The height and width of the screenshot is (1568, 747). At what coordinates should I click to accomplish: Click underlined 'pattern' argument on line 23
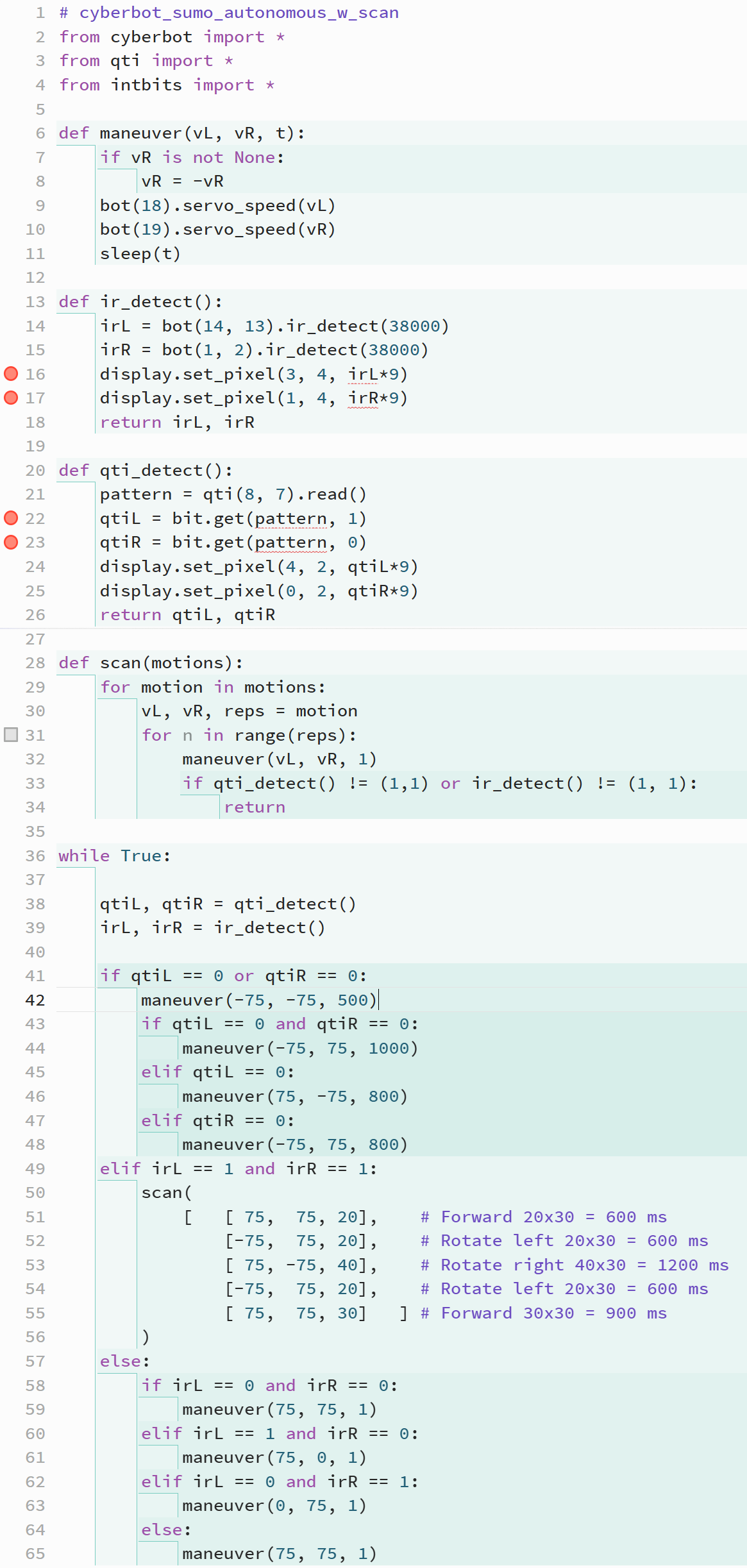point(290,543)
